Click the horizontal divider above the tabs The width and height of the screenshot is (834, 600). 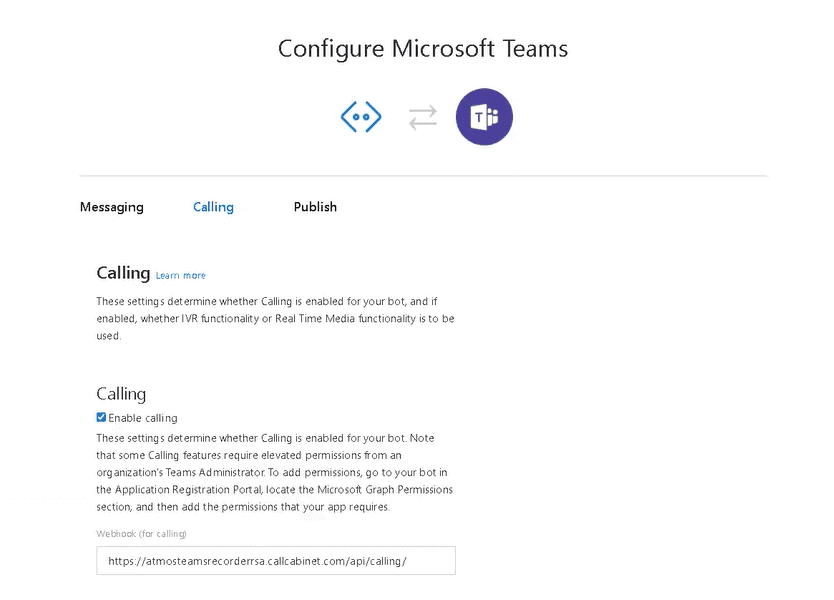[x=423, y=176]
